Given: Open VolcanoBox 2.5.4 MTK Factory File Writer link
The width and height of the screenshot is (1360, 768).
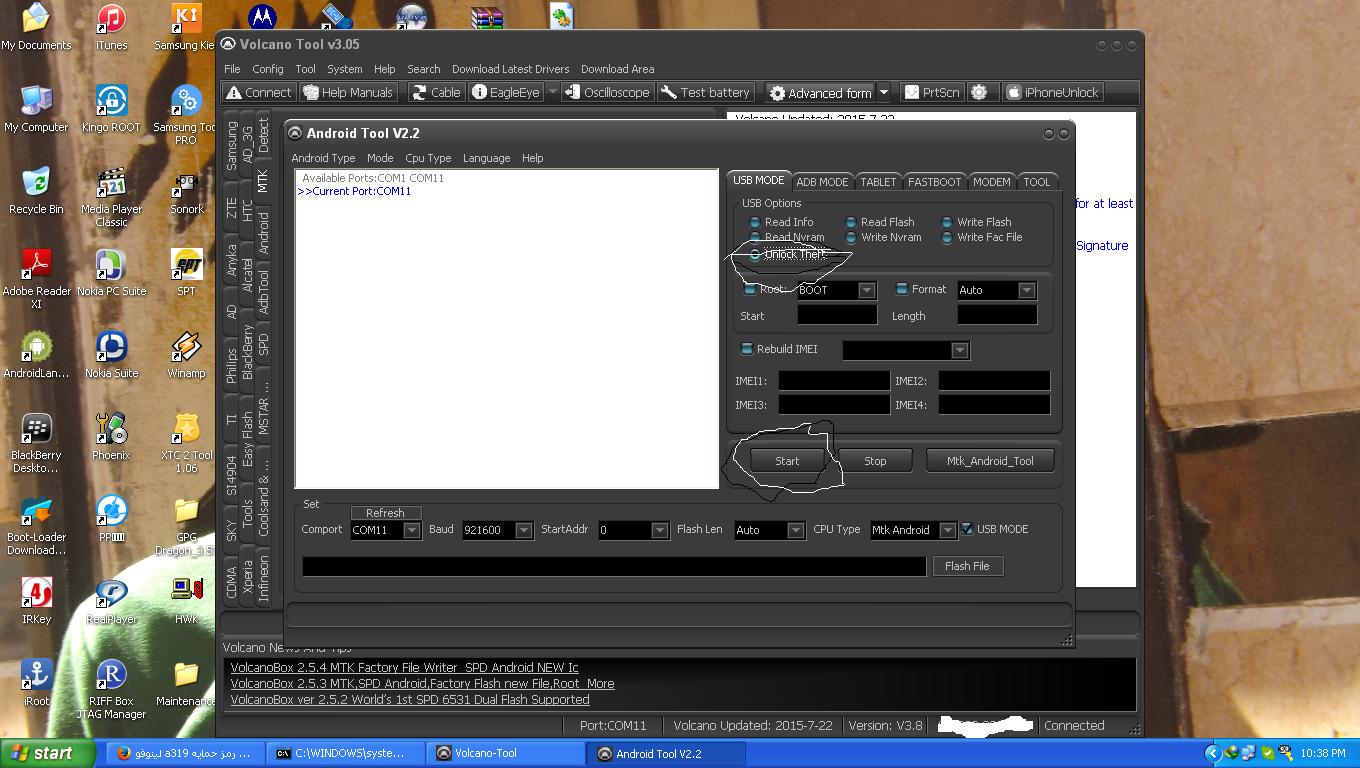Looking at the screenshot, I should (x=404, y=667).
